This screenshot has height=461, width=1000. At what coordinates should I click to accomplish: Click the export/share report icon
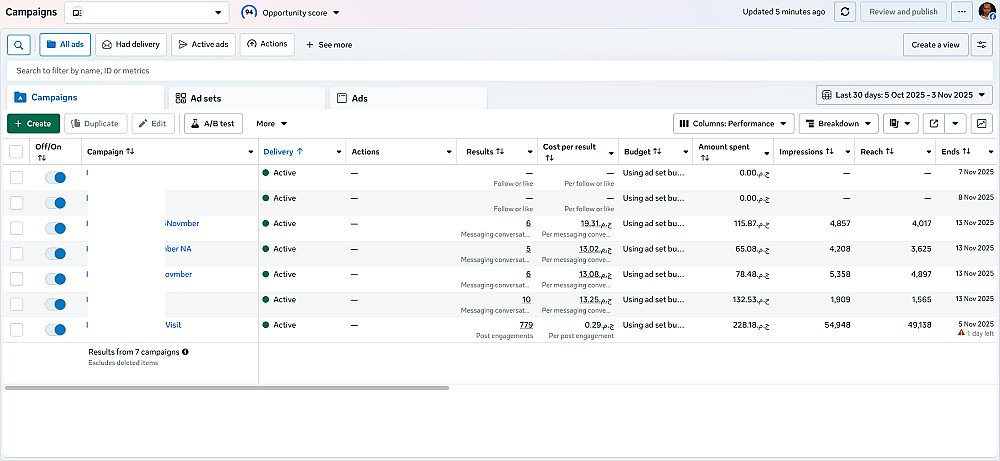click(x=933, y=124)
